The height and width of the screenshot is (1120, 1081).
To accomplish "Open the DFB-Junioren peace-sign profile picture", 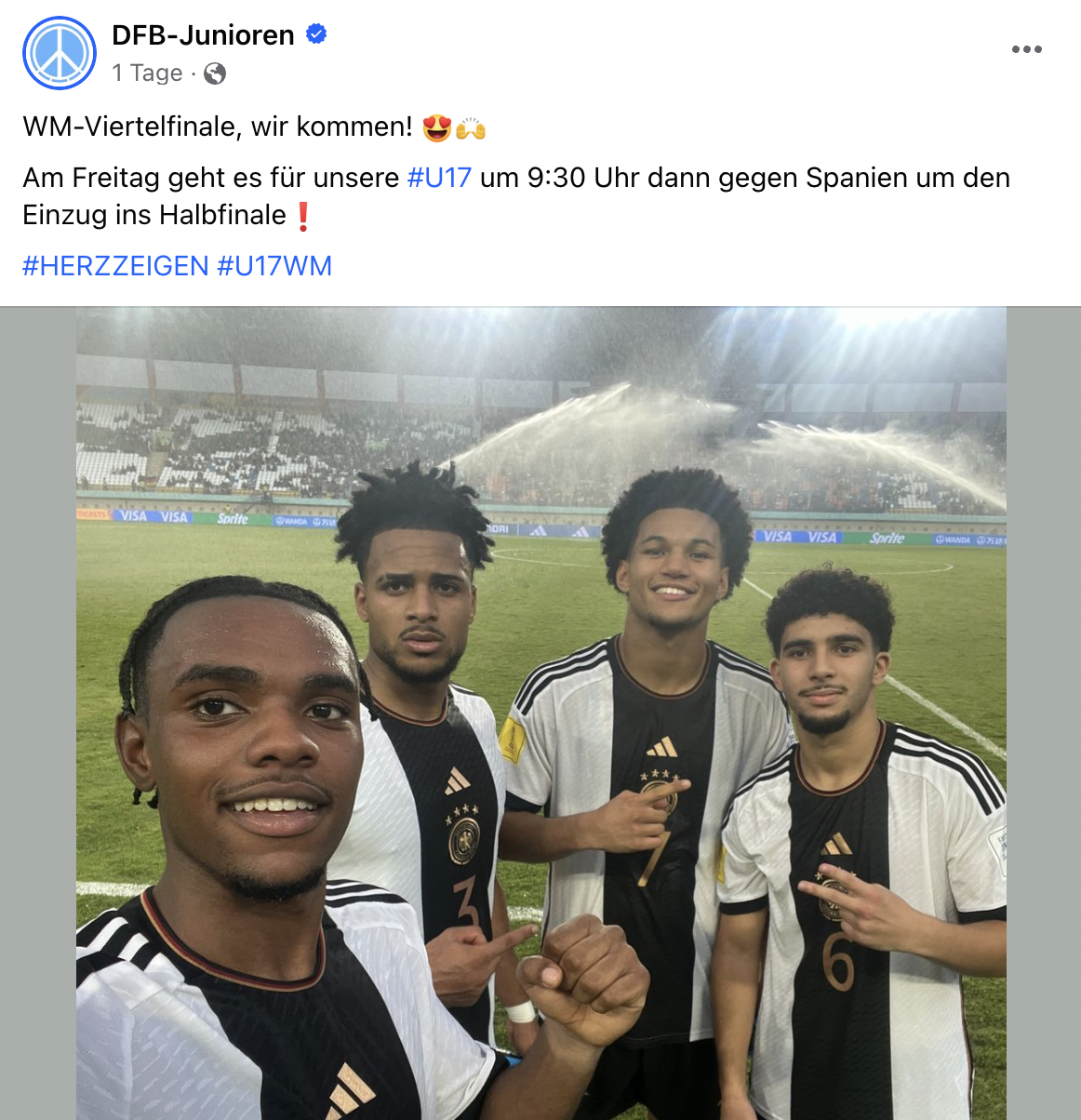I will (60, 53).
